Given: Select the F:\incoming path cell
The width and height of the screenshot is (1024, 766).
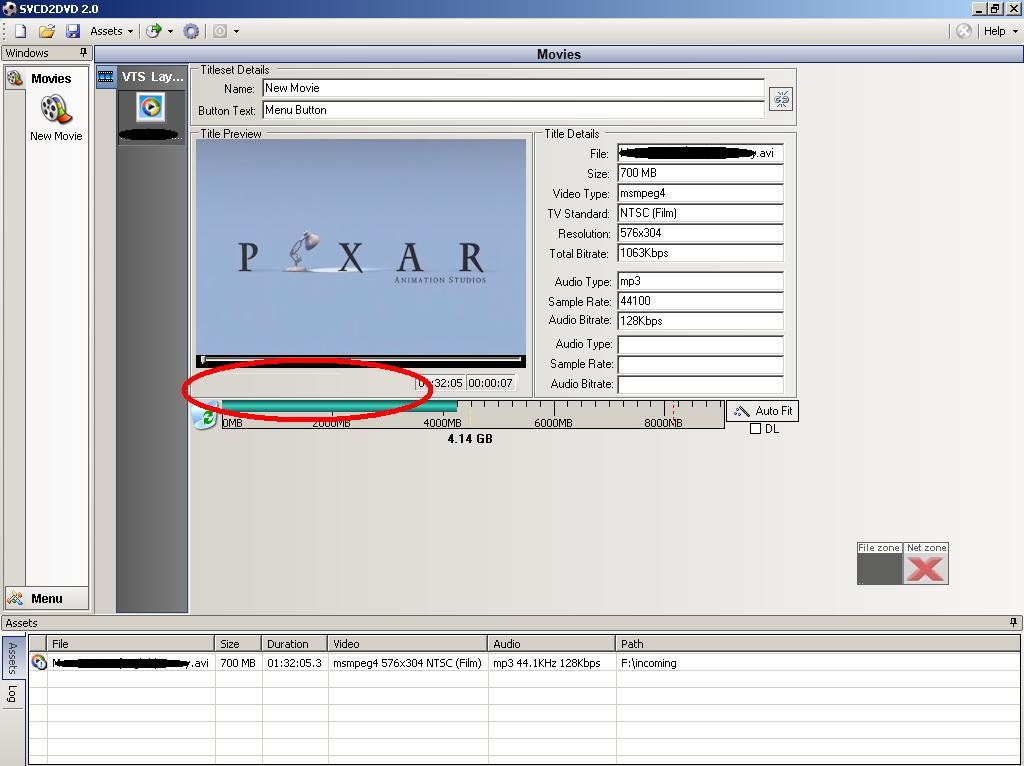Looking at the screenshot, I should pyautogui.click(x=818, y=663).
